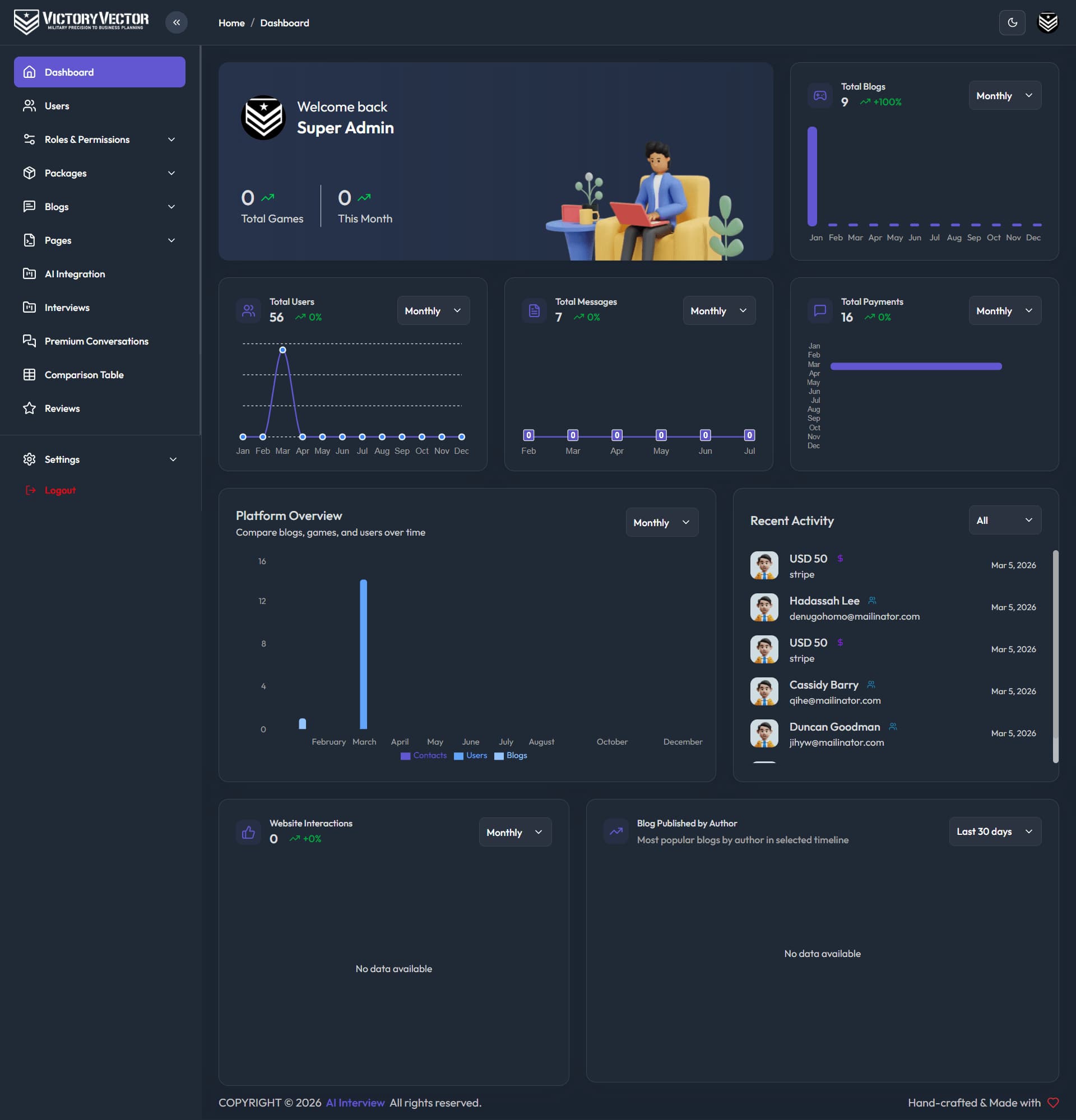The image size is (1076, 1120).
Task: Toggle Contacts series in the chart legend
Action: (424, 755)
